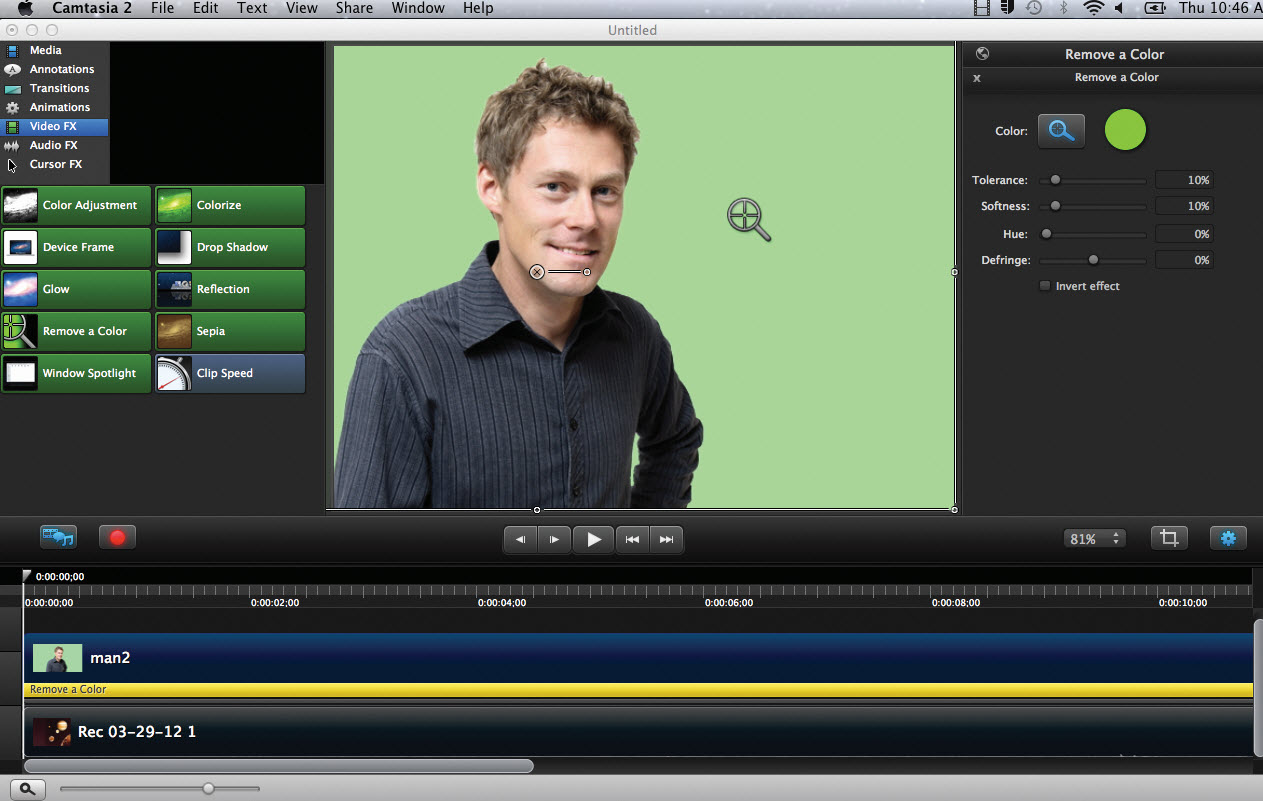Screen dimensions: 1263x801
Task: Select the Glow effect
Action: point(76,289)
